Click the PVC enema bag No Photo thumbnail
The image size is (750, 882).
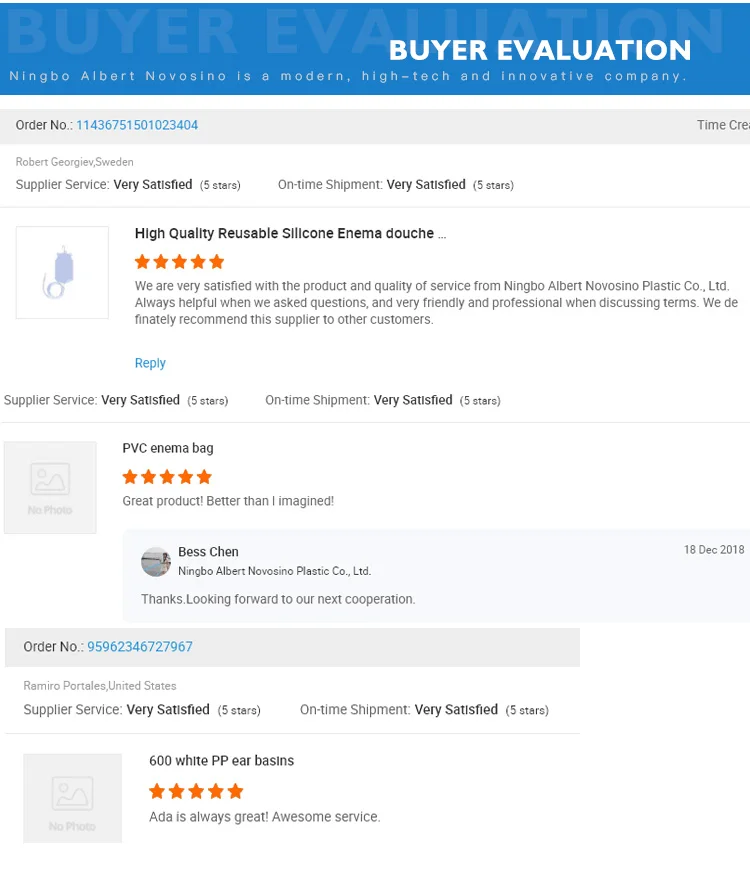point(50,487)
